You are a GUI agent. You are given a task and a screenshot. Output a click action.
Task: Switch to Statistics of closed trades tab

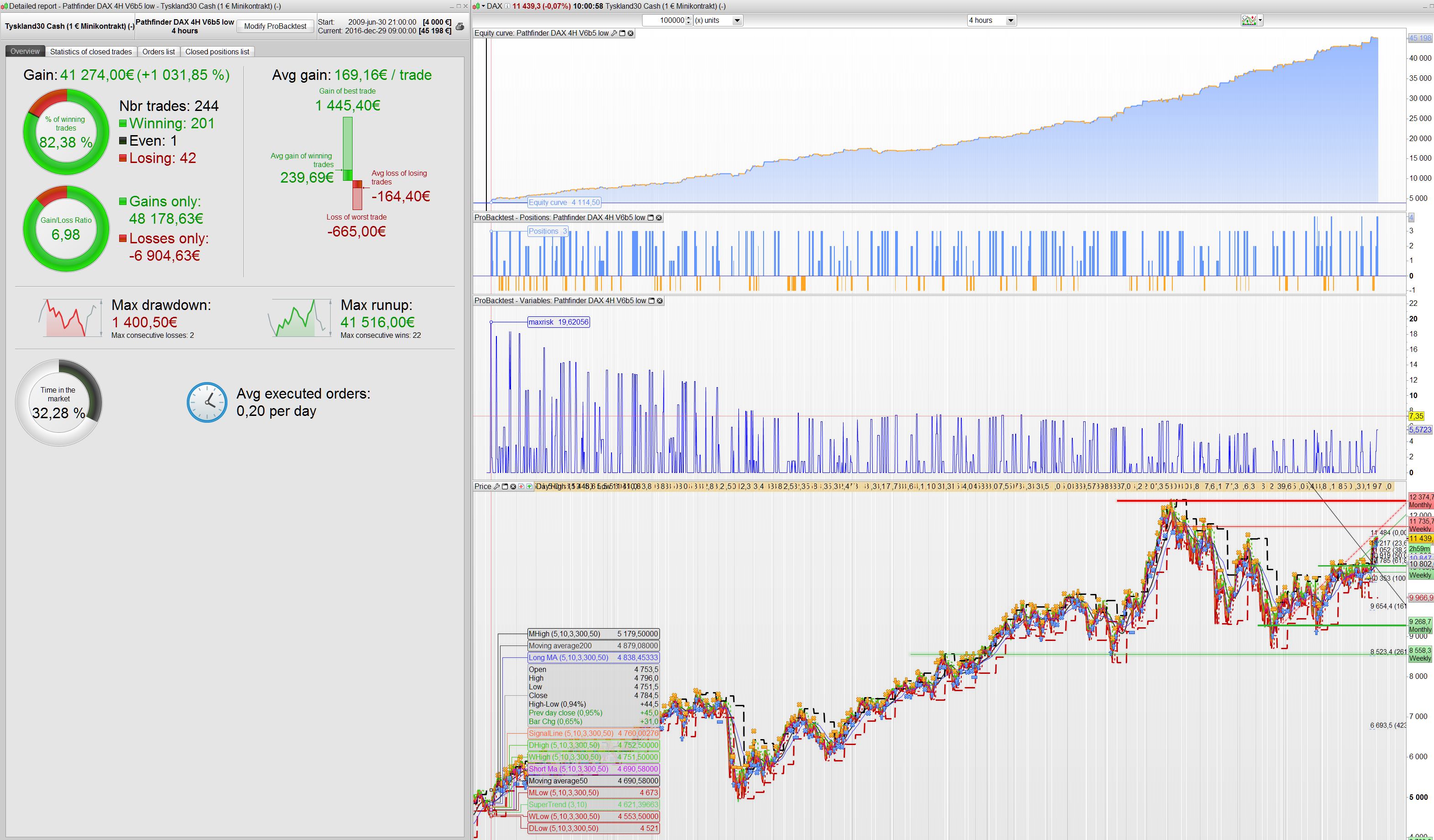tap(91, 52)
